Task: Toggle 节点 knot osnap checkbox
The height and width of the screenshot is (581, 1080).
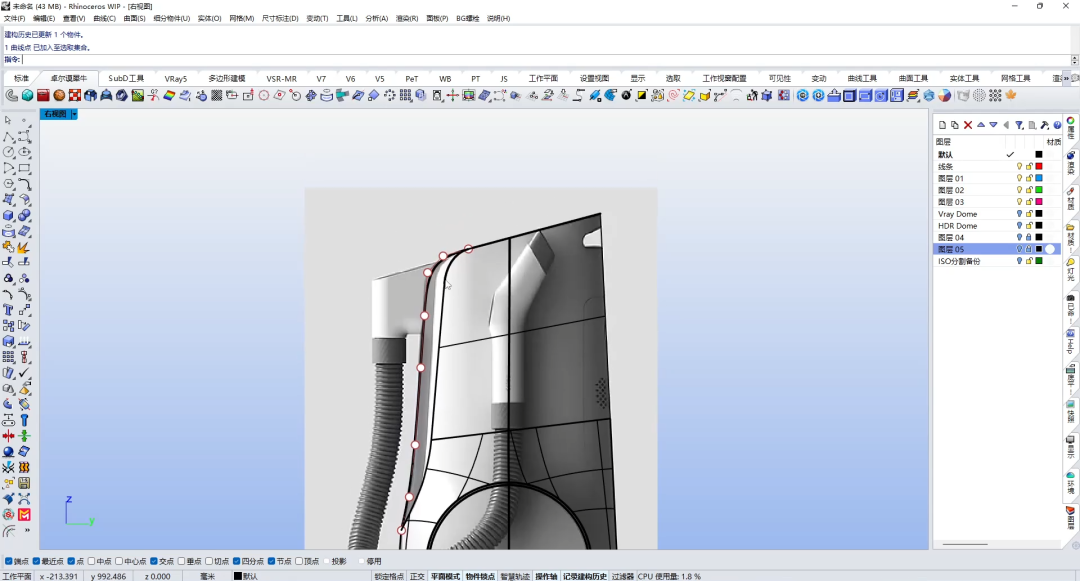Action: tap(271, 561)
